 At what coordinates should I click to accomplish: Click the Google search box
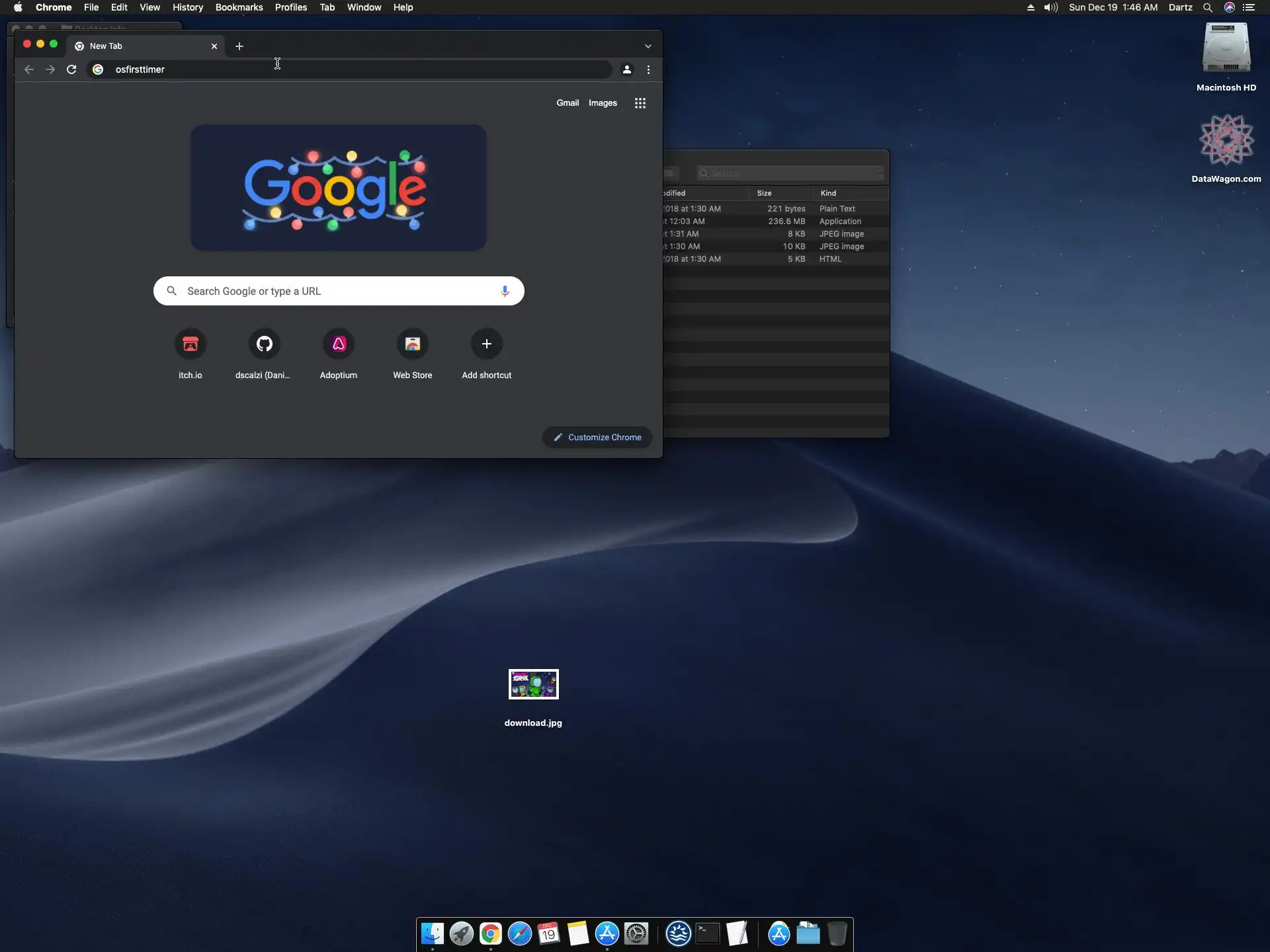pyautogui.click(x=337, y=291)
